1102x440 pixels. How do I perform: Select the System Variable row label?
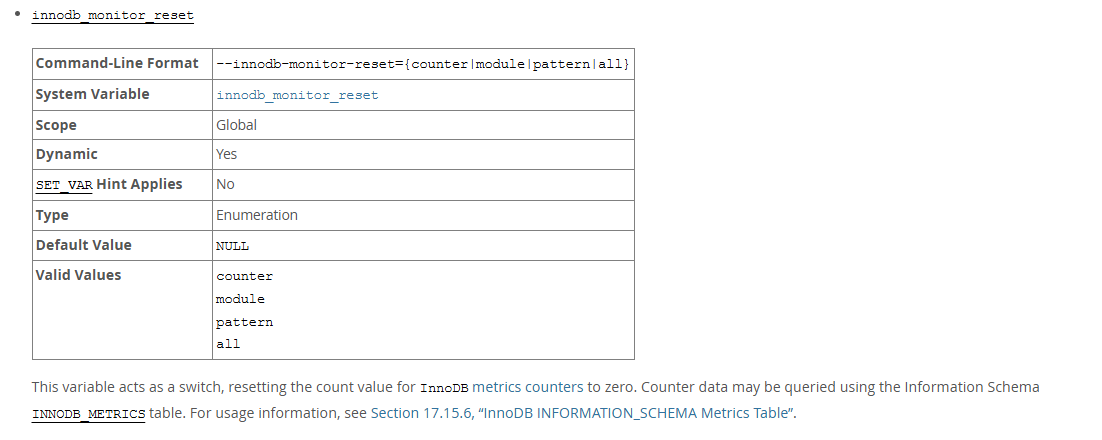92,94
